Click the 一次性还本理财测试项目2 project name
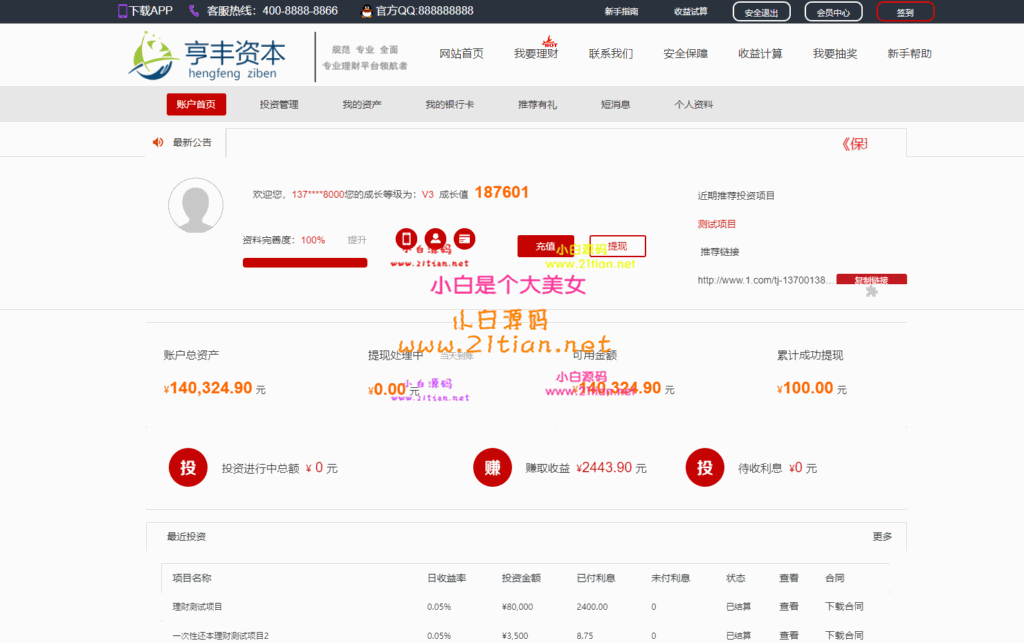This screenshot has height=643, width=1024. tap(220, 635)
